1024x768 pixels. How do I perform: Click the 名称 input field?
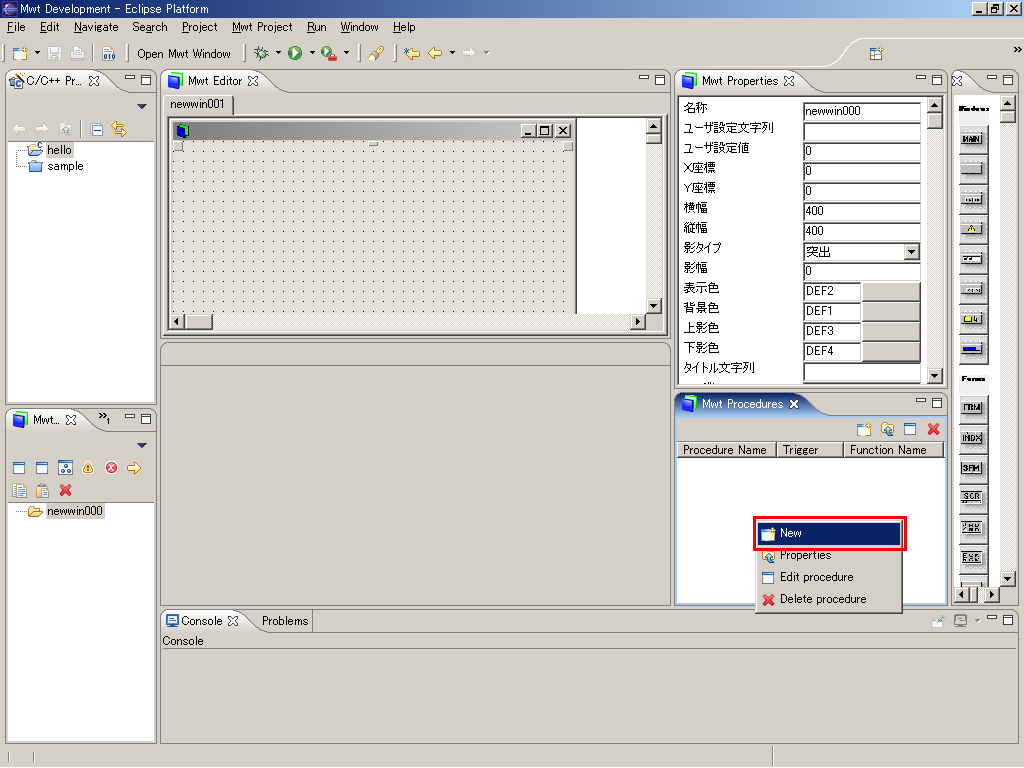point(861,111)
